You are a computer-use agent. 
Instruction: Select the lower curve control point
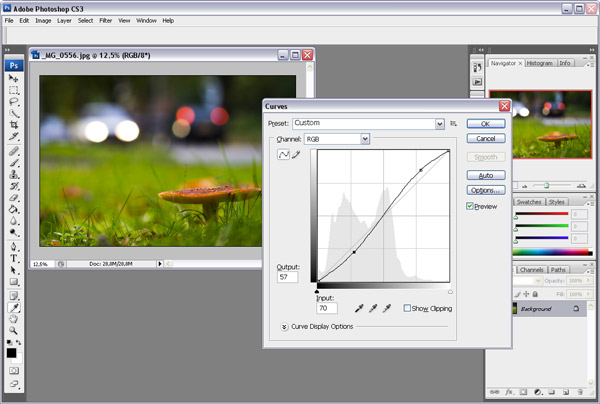point(354,252)
